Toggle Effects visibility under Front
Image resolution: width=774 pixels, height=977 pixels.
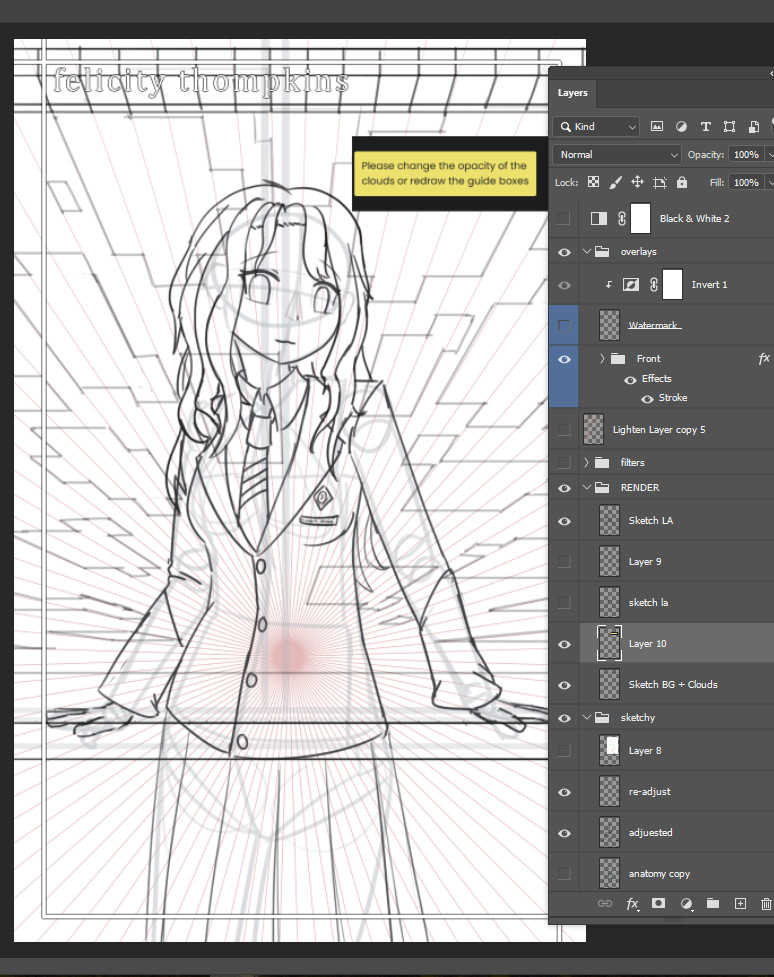630,379
